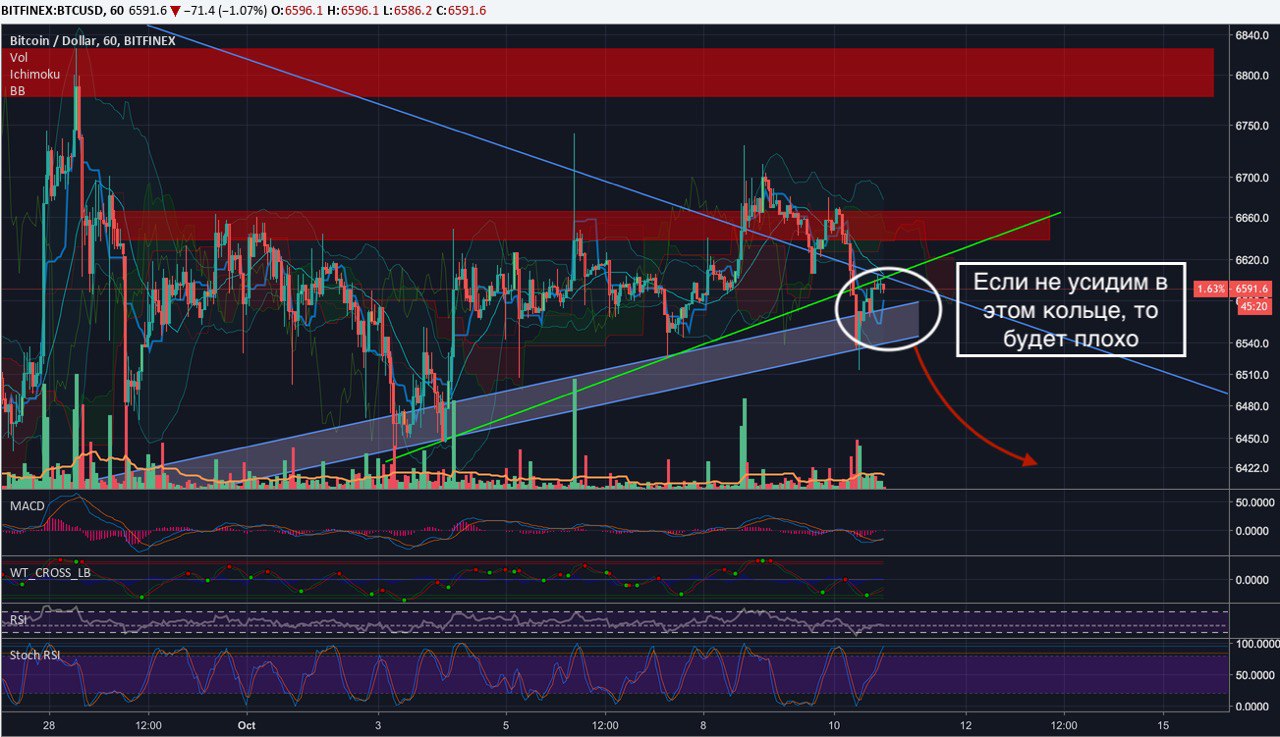The image size is (1280, 737).
Task: Click the red 1.63% tag beside the price axis
Action: pyautogui.click(x=1212, y=289)
